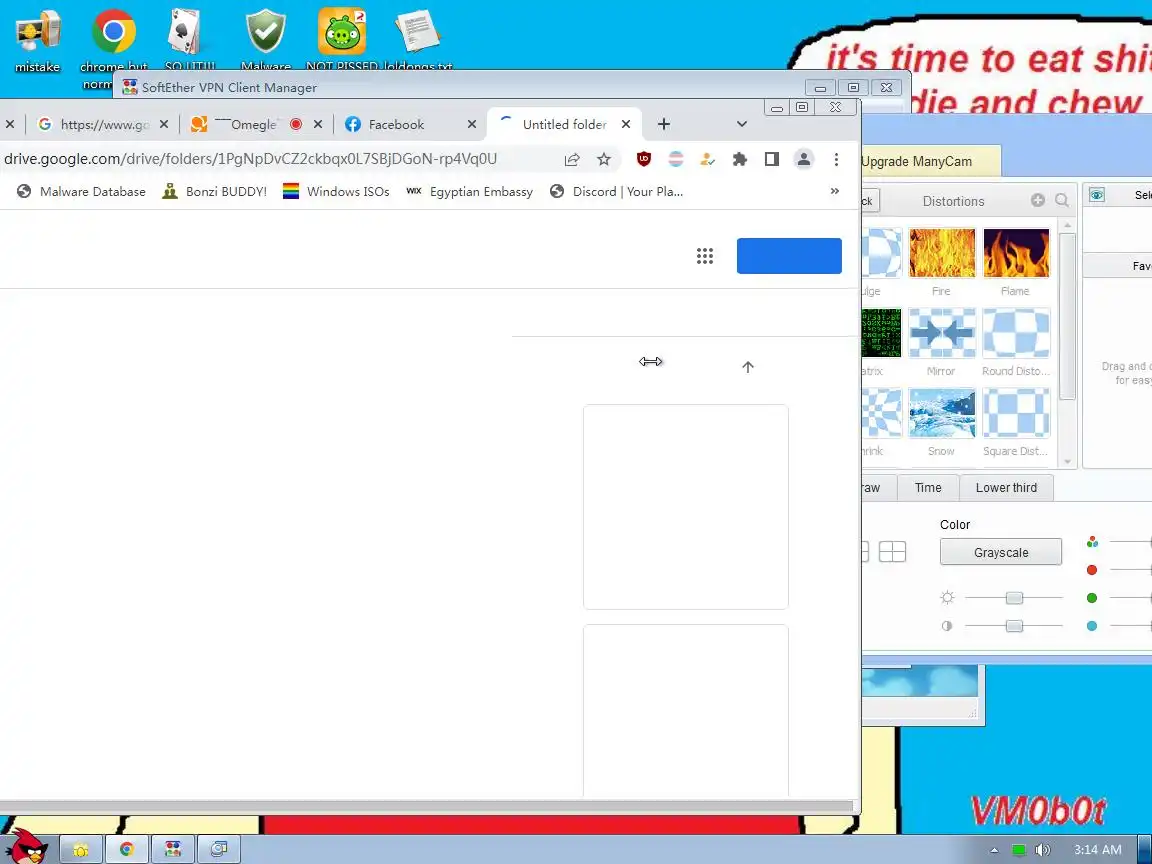Open Discord bookmark
This screenshot has width=1152, height=864.
(616, 191)
